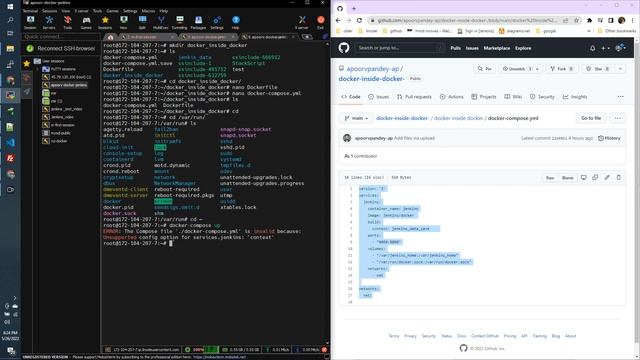Screen dimensions: 640x360
Task: Open commit History link
Action: pyautogui.click(x=609, y=138)
